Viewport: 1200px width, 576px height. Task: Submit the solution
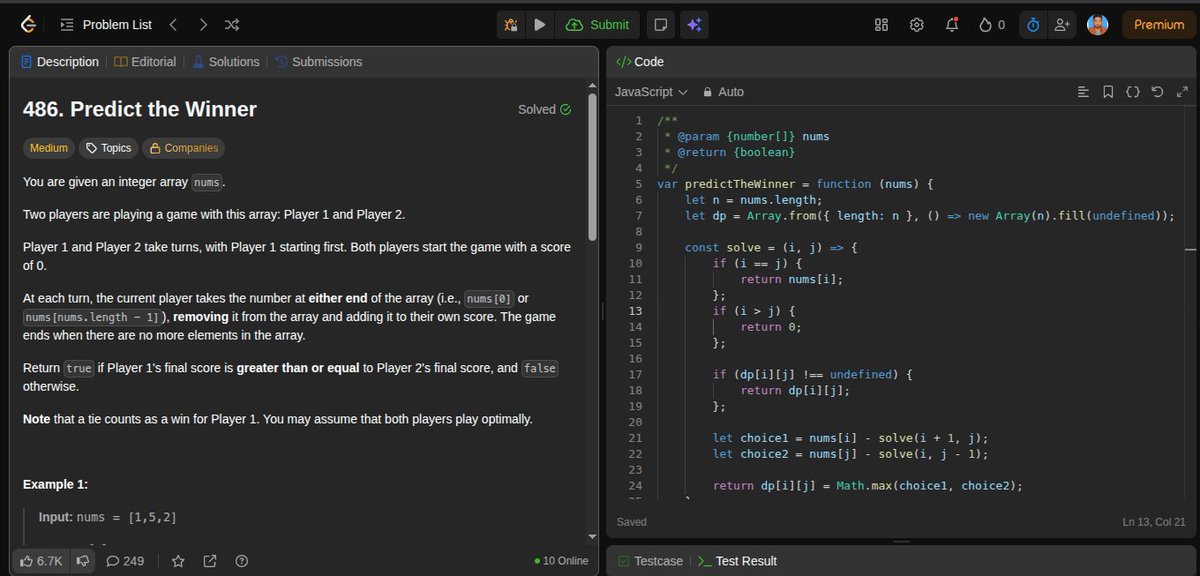[x=598, y=25]
